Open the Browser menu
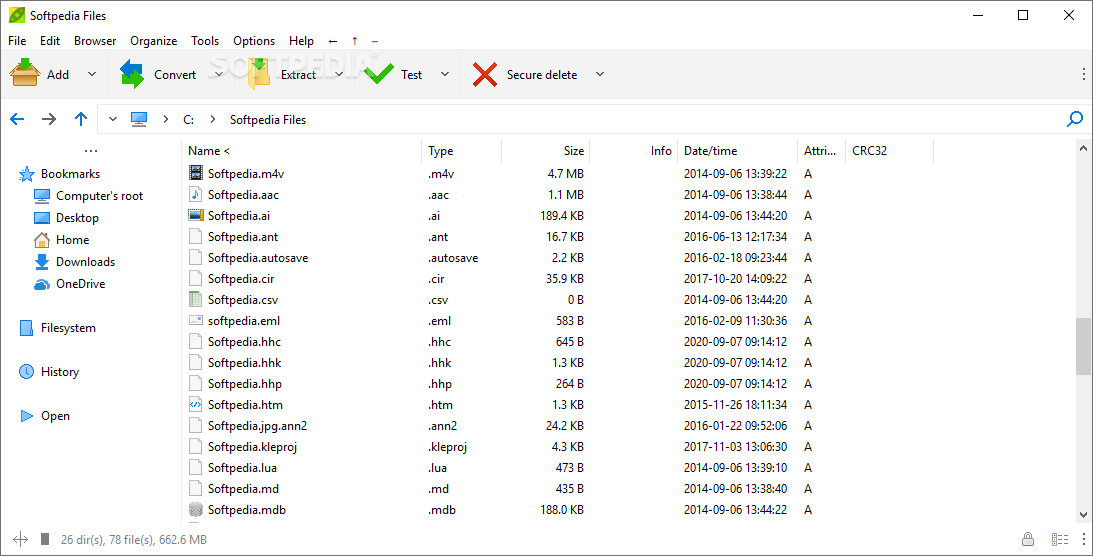The height and width of the screenshot is (556, 1093). pyautogui.click(x=95, y=41)
